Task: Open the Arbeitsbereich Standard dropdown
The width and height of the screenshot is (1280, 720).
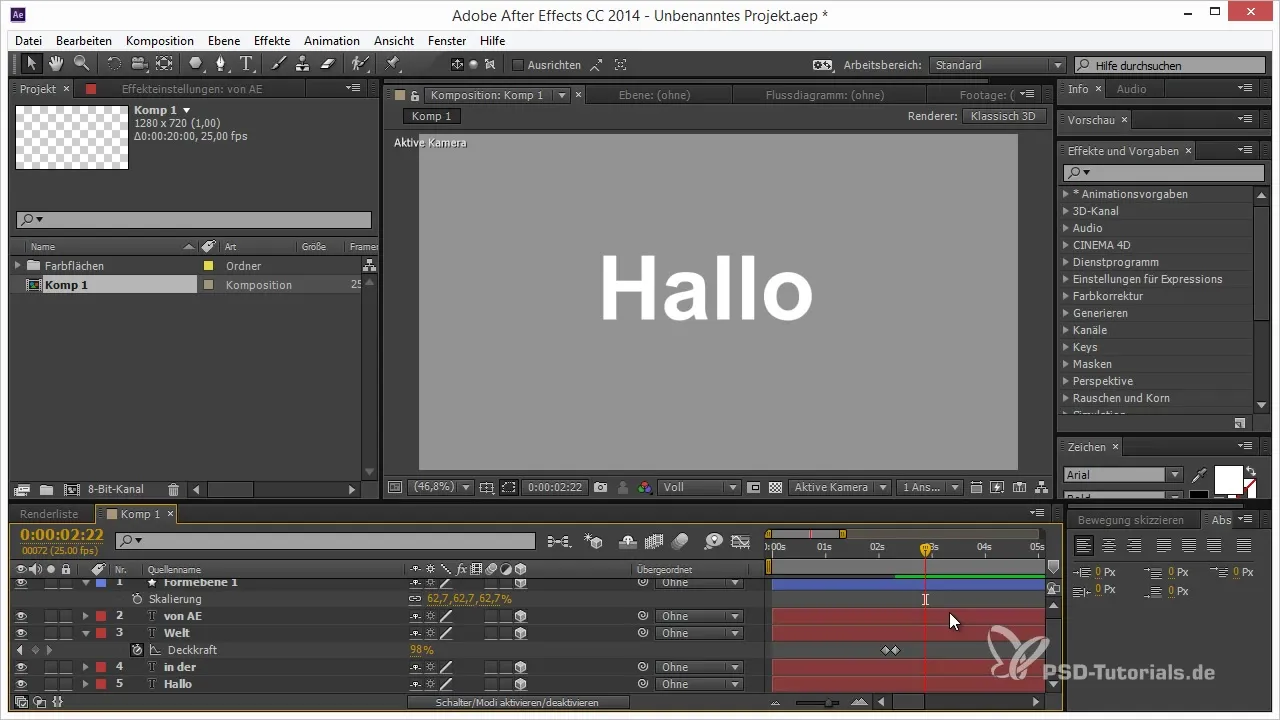Action: click(x=997, y=65)
